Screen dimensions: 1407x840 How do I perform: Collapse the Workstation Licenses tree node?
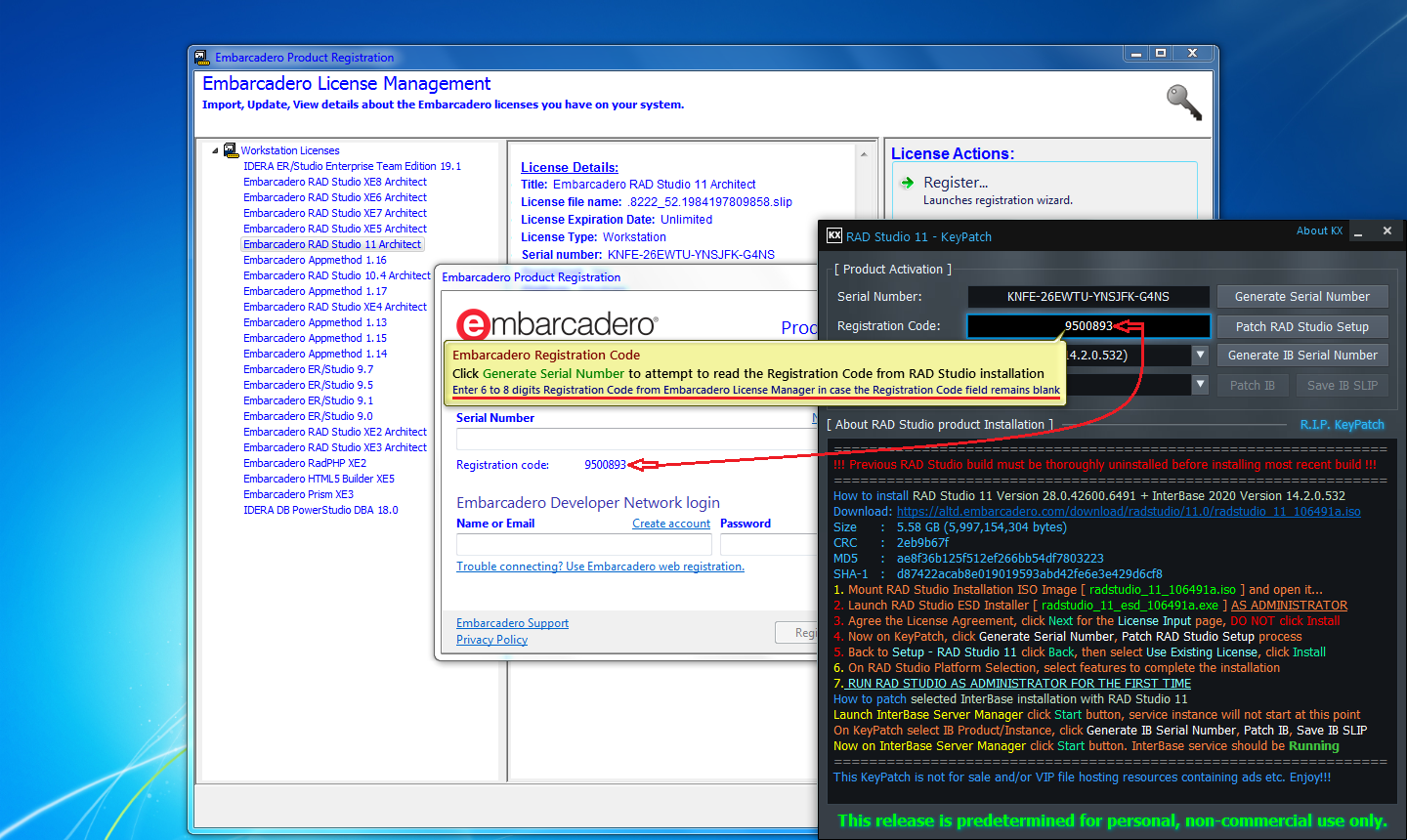click(x=215, y=150)
